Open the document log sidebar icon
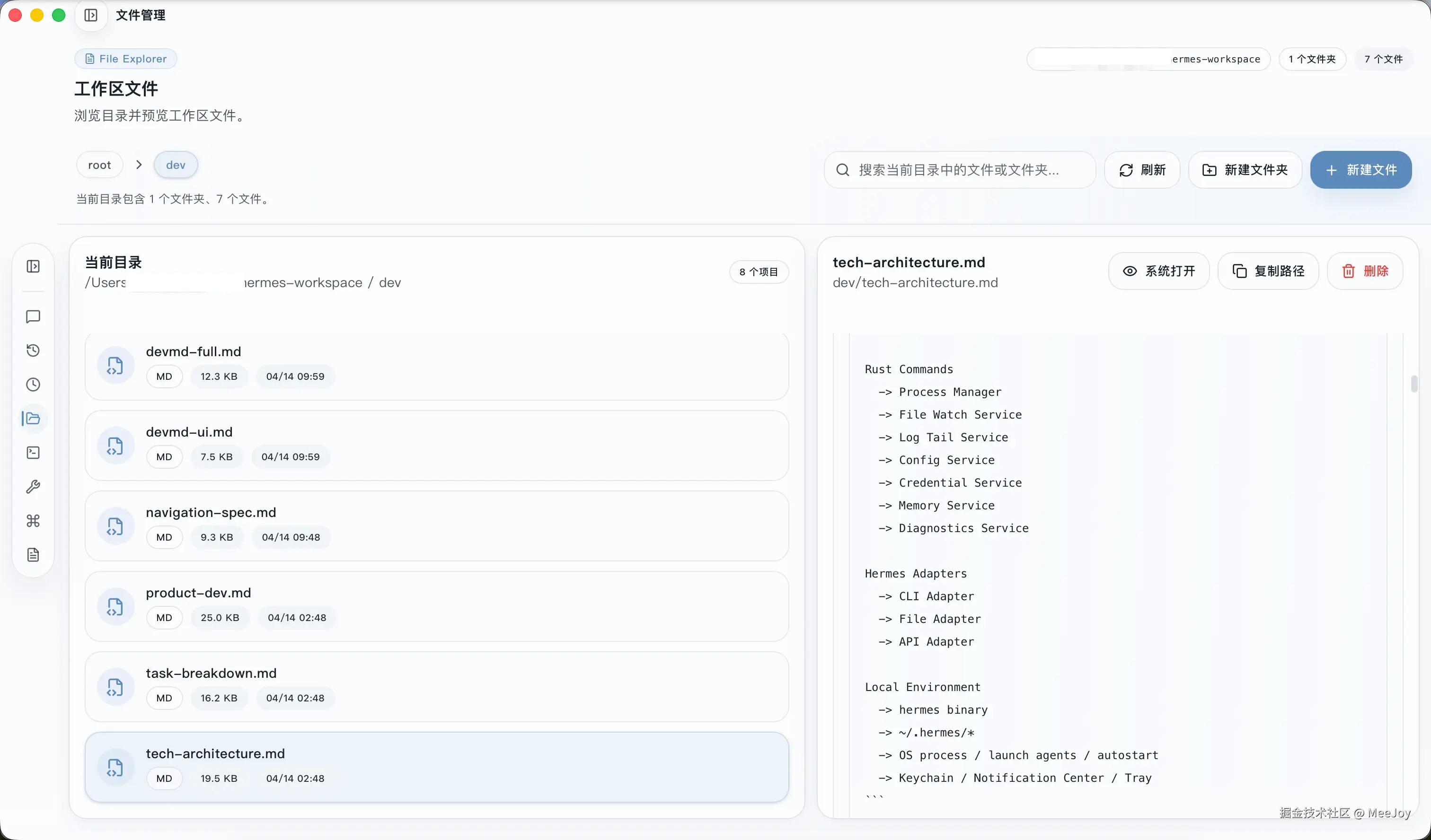This screenshot has width=1431, height=840. 33,554
